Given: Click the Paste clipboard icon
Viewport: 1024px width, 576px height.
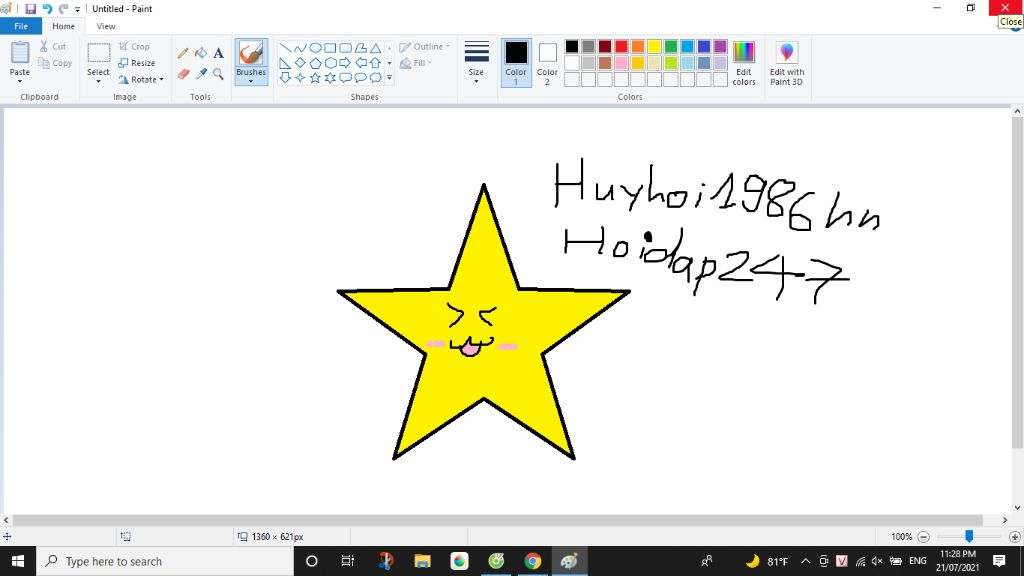Looking at the screenshot, I should 20,52.
